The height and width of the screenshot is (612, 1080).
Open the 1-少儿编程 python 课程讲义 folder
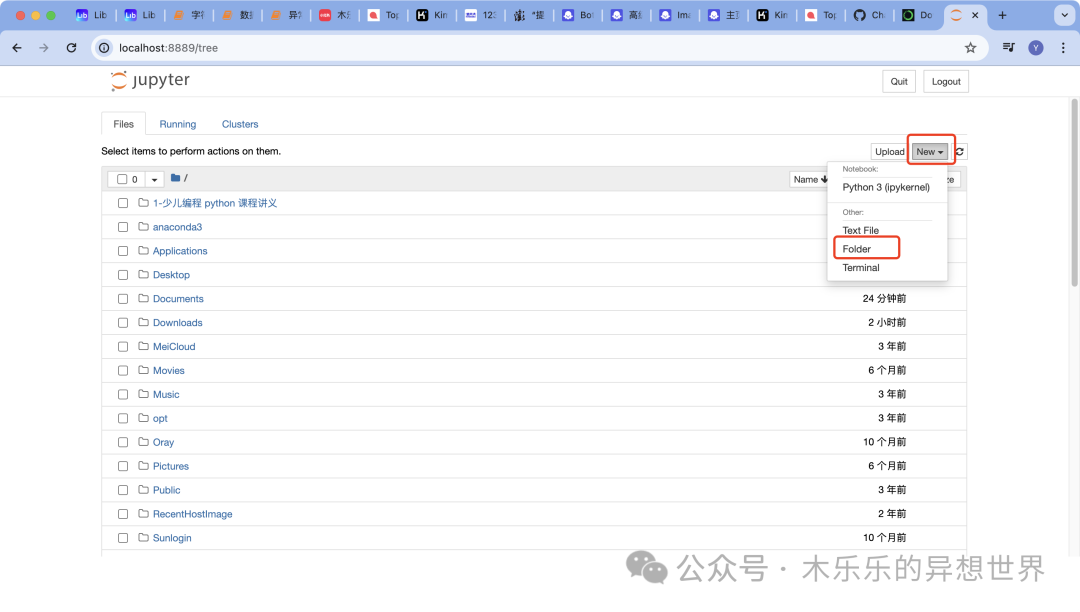[215, 203]
